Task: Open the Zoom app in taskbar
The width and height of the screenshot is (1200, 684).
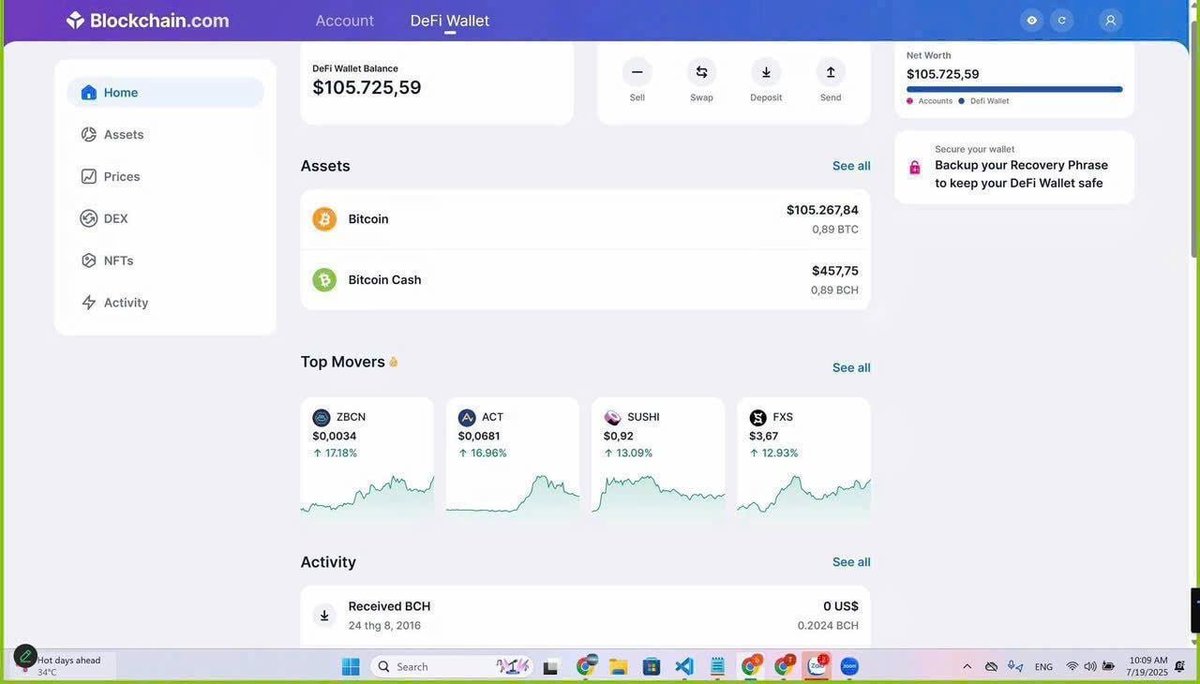Action: click(850, 666)
